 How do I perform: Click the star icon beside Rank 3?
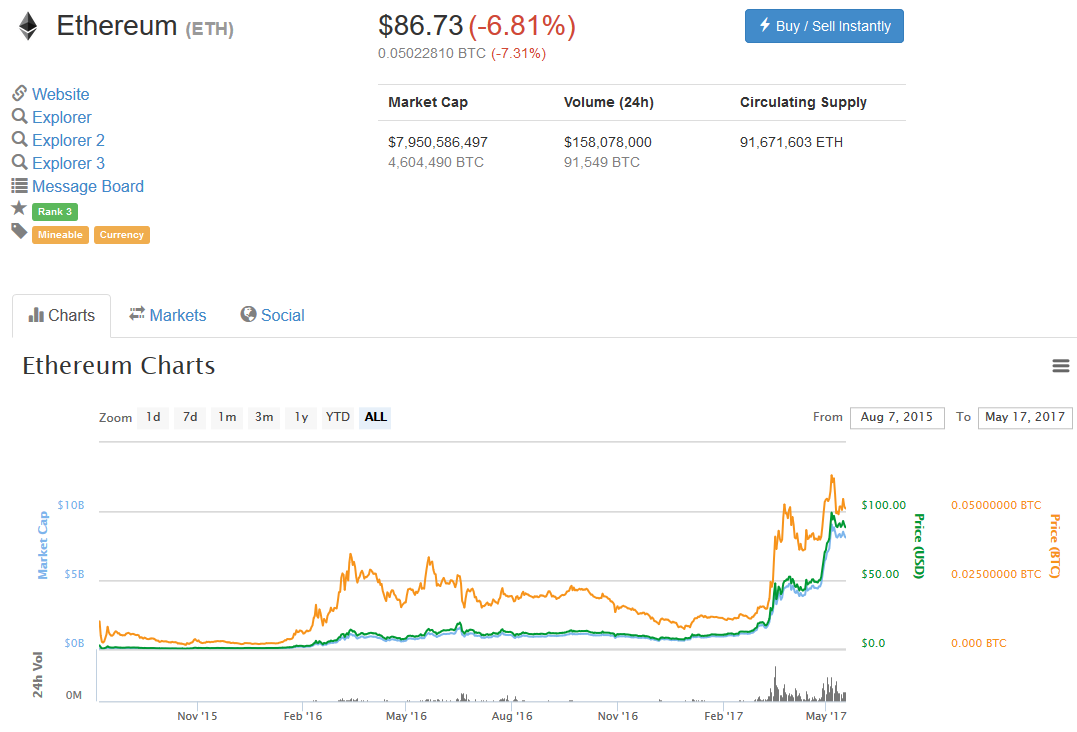pos(19,208)
